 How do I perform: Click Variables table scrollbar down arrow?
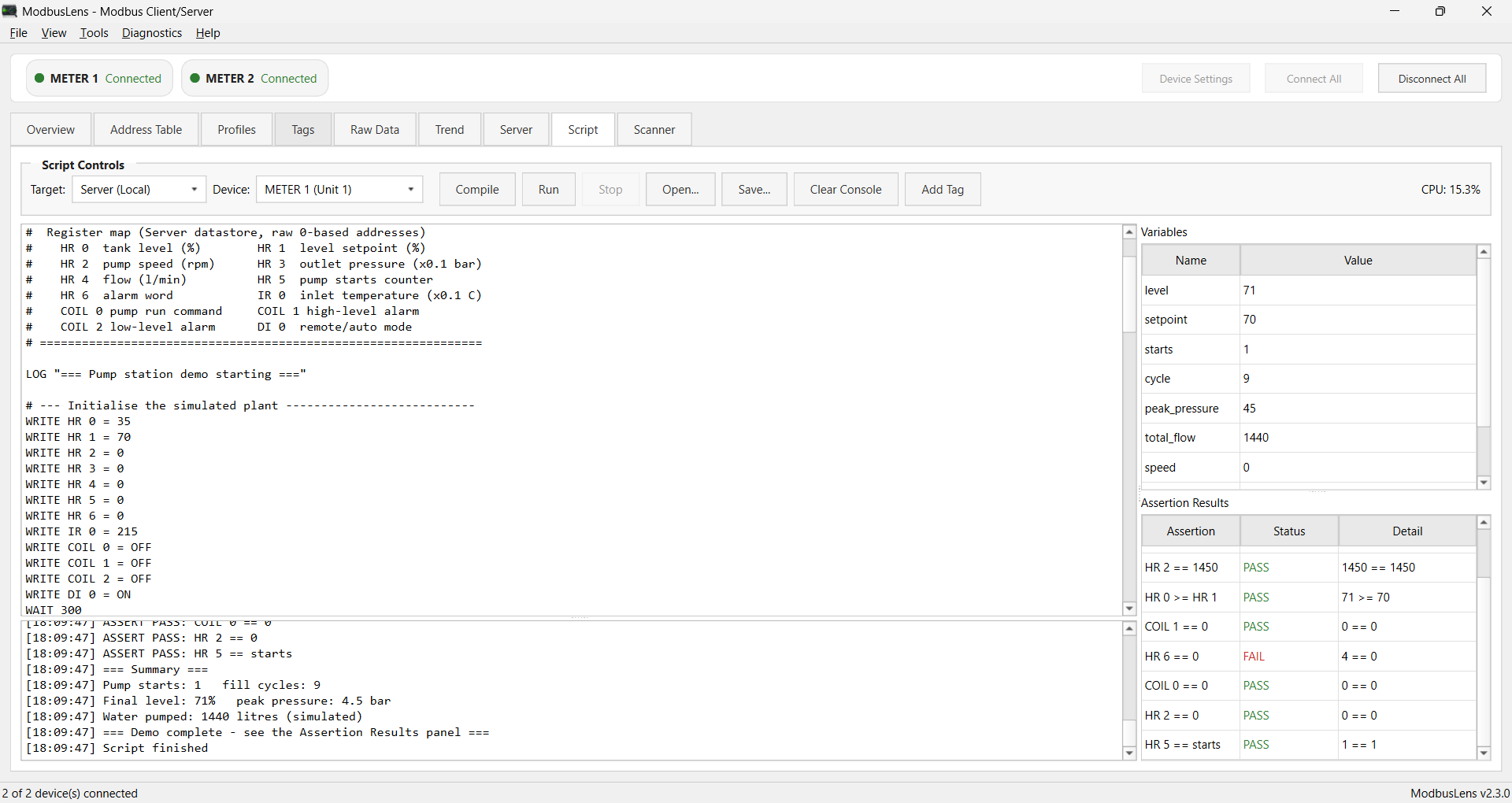(1484, 483)
